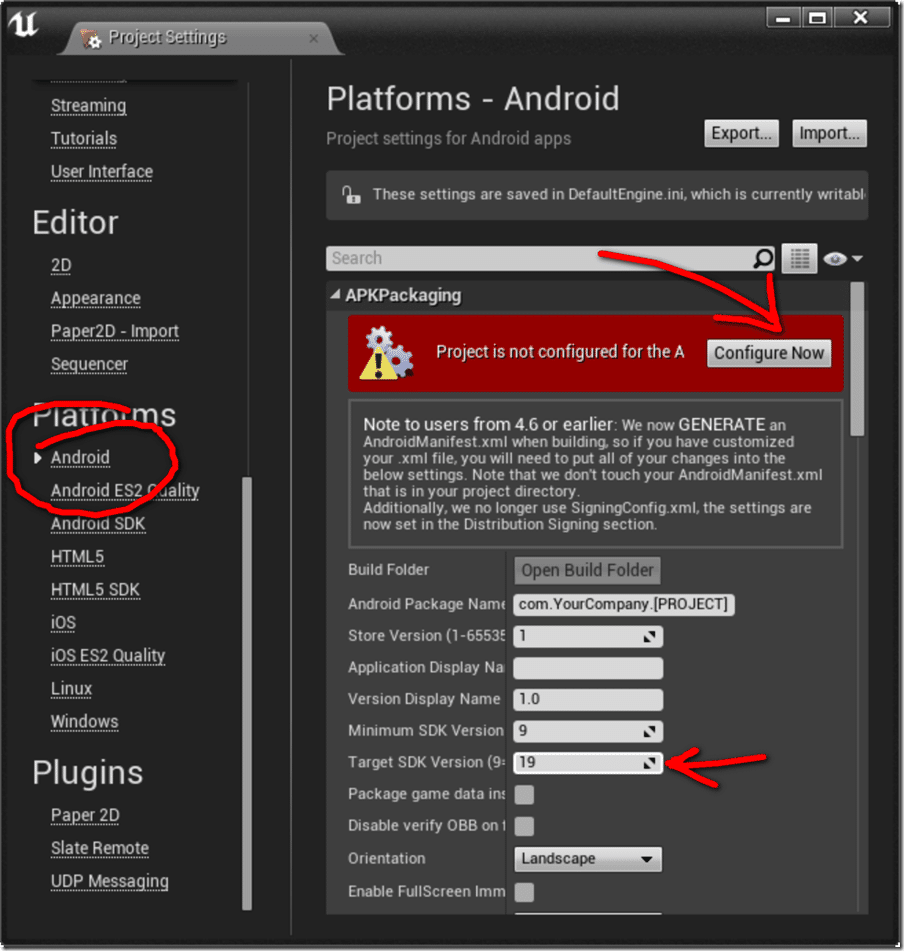Image resolution: width=904 pixels, height=951 pixels.
Task: Click the category list scrollbar
Action: [x=247, y=694]
